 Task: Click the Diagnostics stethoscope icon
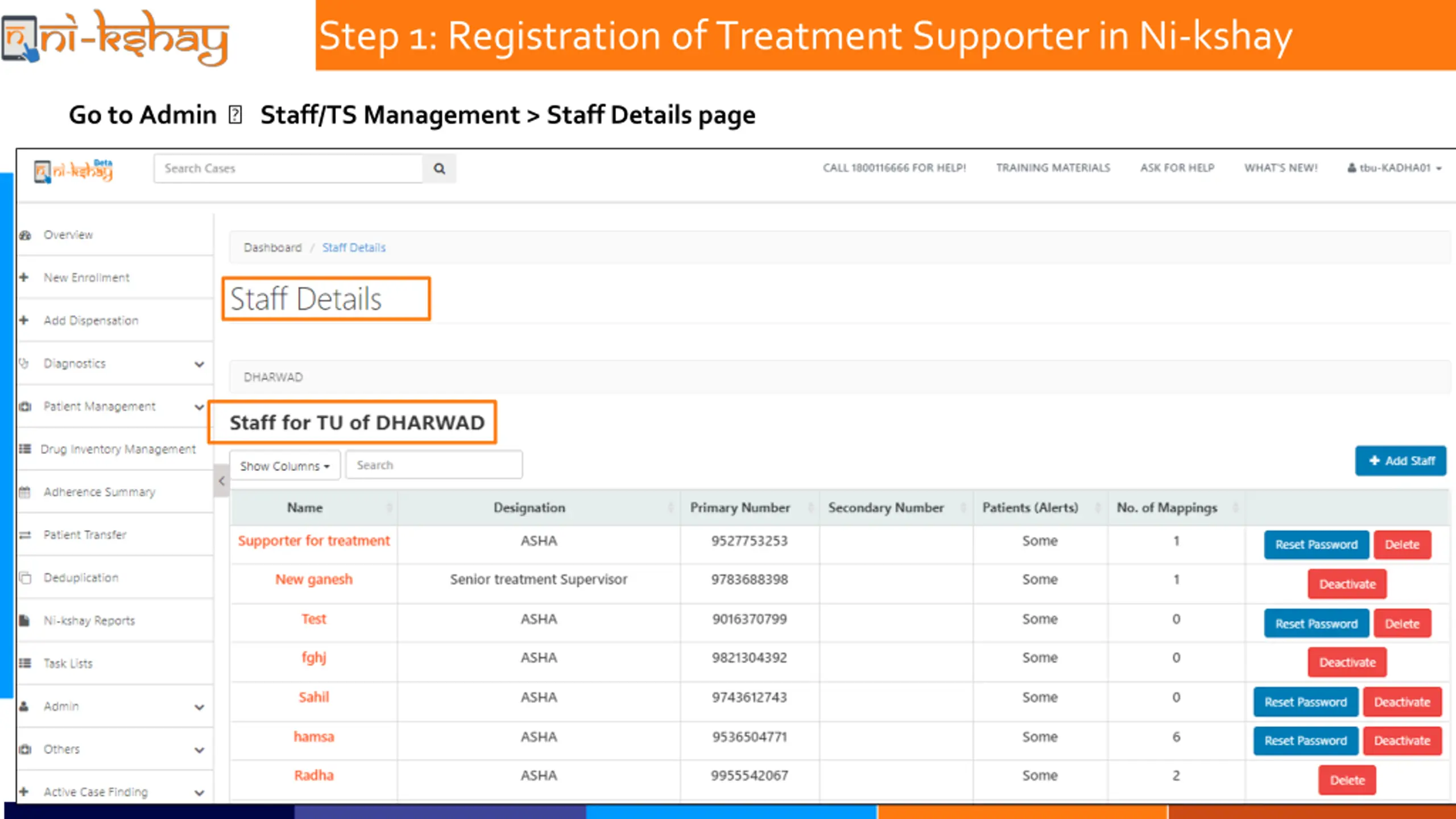(24, 363)
